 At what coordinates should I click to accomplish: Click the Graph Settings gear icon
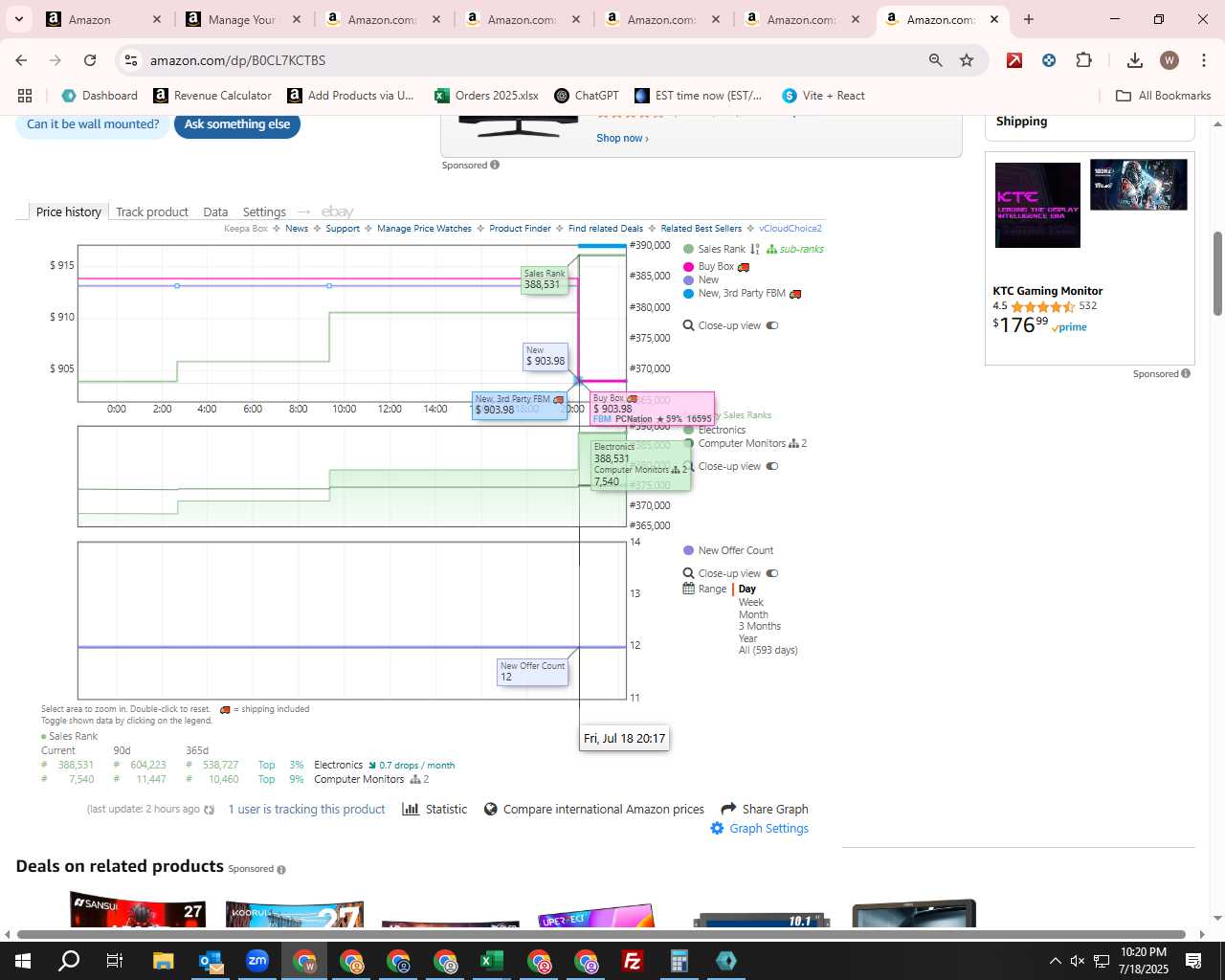click(717, 828)
